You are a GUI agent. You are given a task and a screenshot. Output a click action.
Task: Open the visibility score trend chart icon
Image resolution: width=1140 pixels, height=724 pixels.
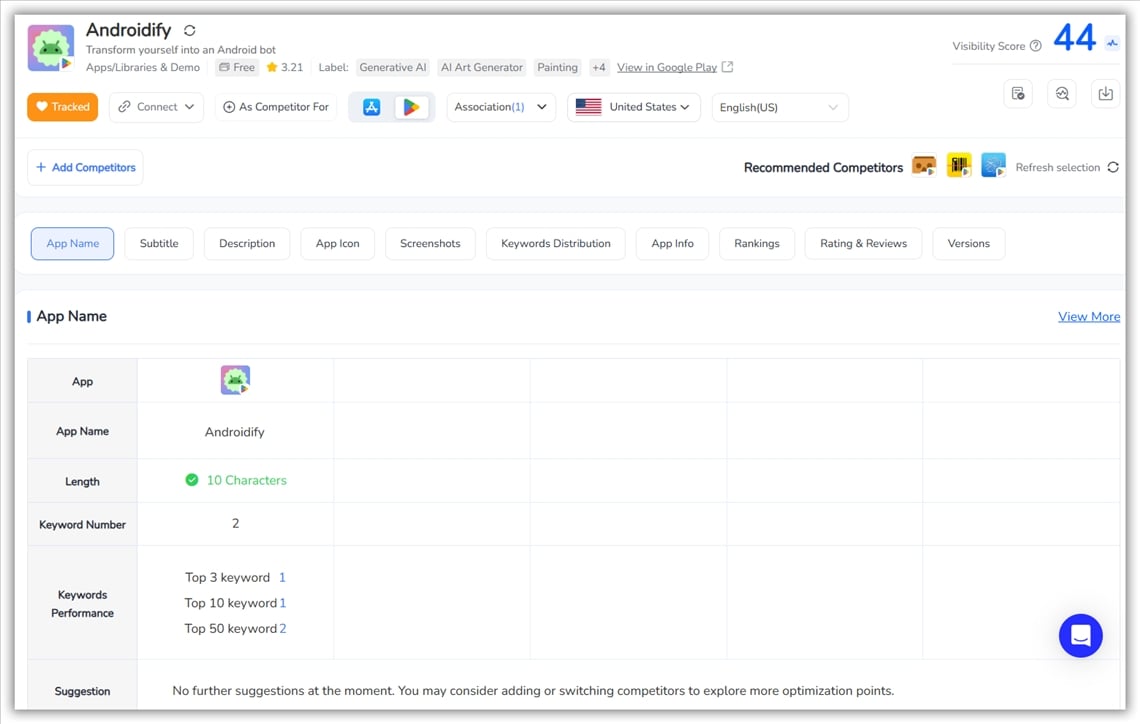1112,43
